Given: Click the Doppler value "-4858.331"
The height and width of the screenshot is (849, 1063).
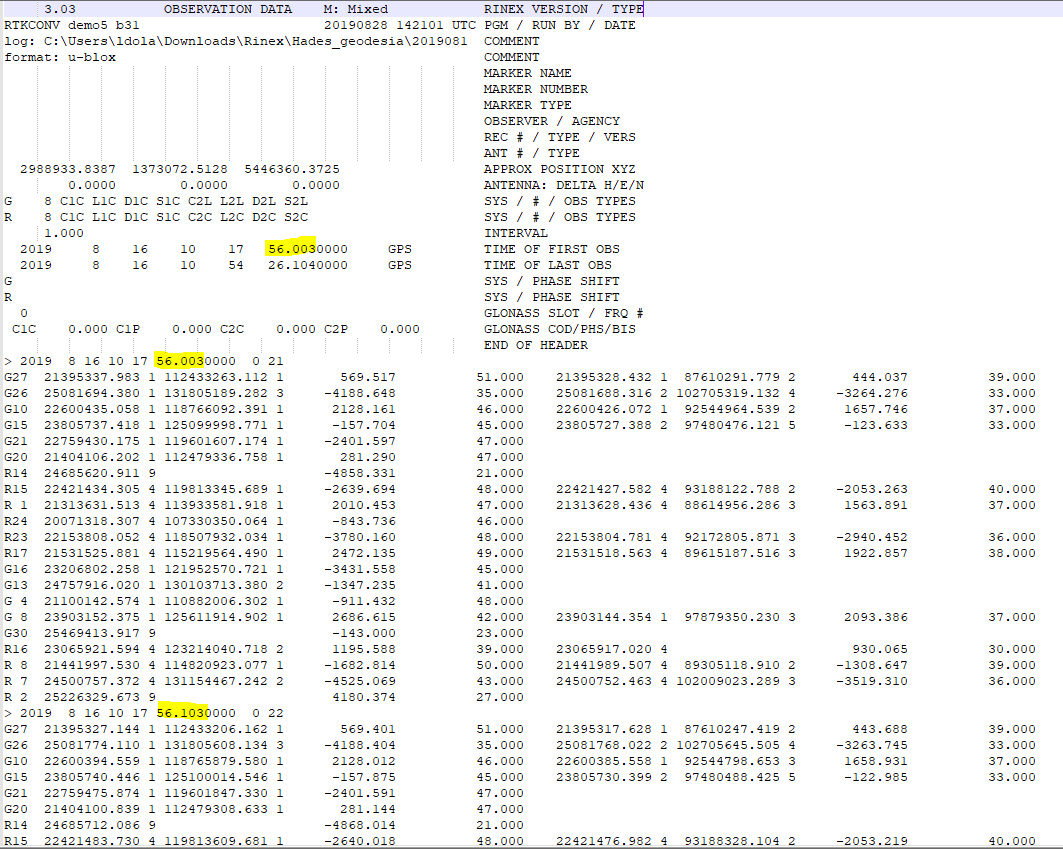Looking at the screenshot, I should click(x=360, y=473).
